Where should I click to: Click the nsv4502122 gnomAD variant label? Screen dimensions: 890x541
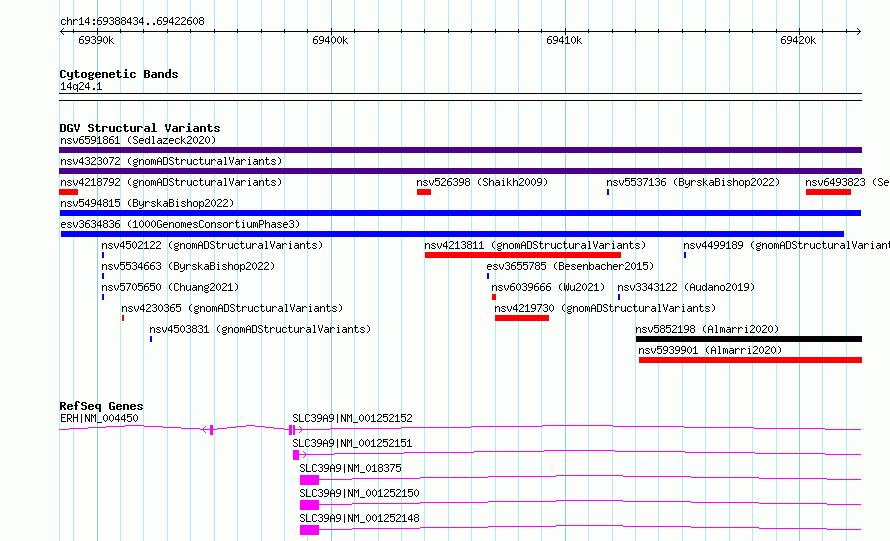click(212, 245)
